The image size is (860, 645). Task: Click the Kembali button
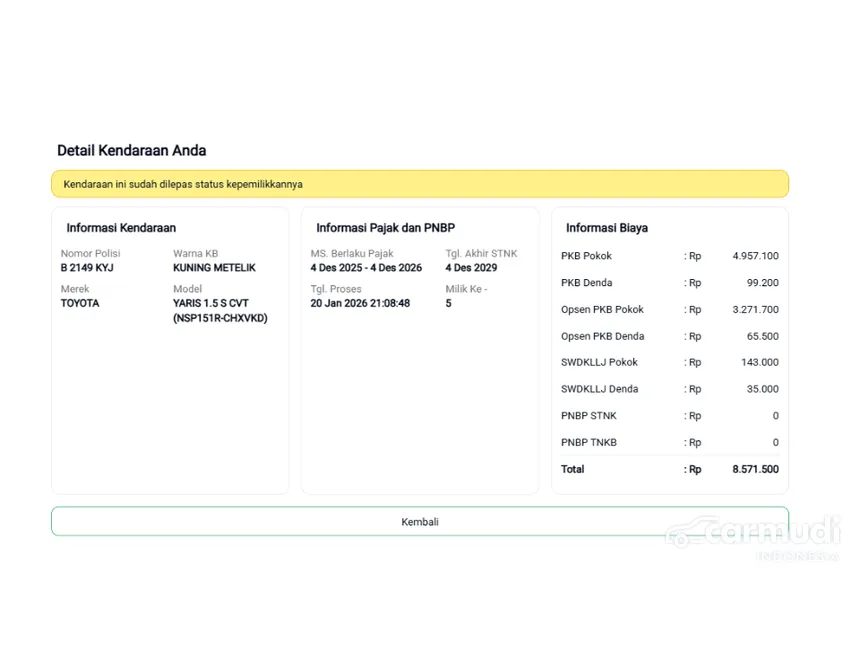click(420, 522)
